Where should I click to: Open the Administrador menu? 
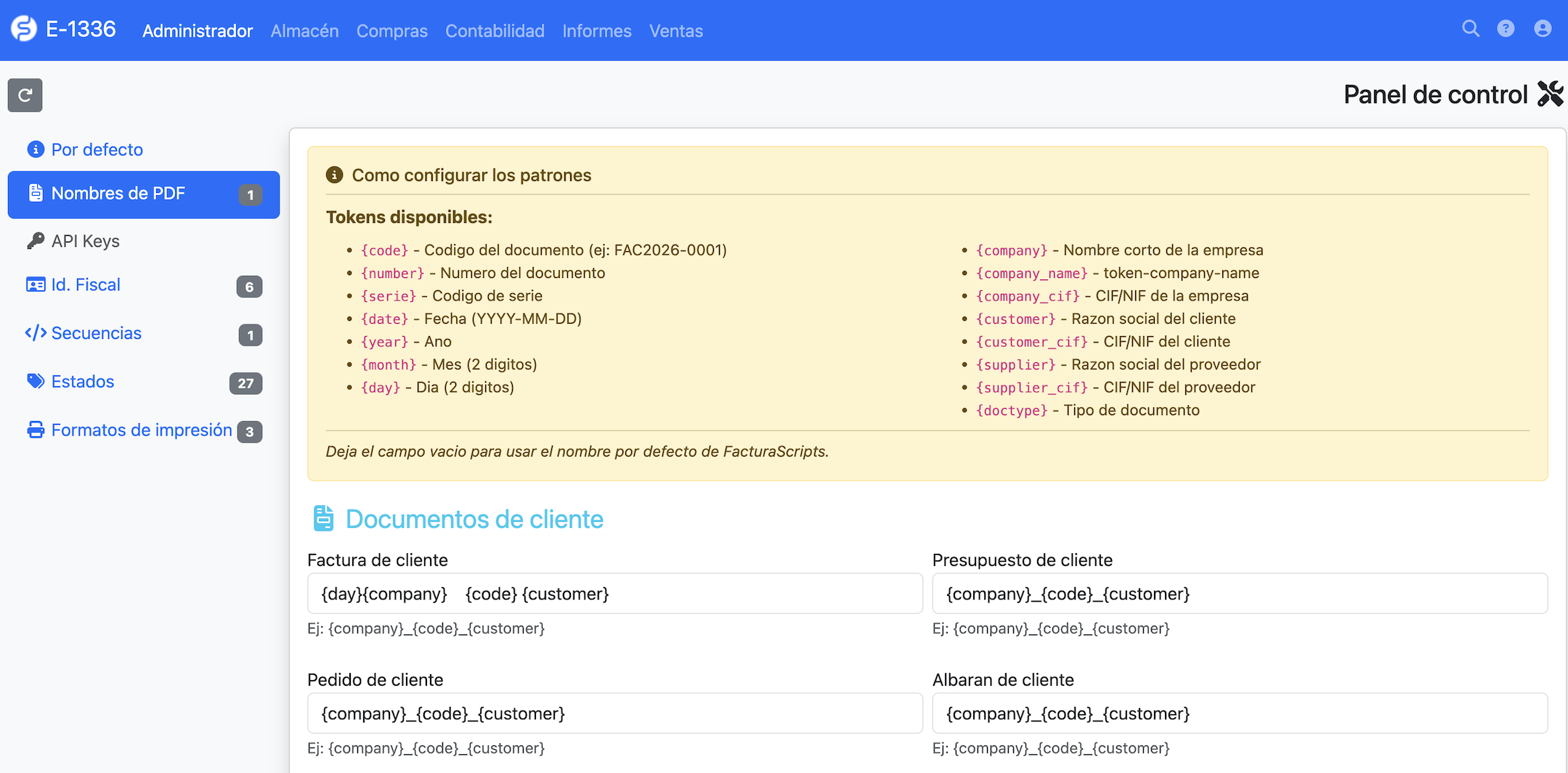coord(198,31)
